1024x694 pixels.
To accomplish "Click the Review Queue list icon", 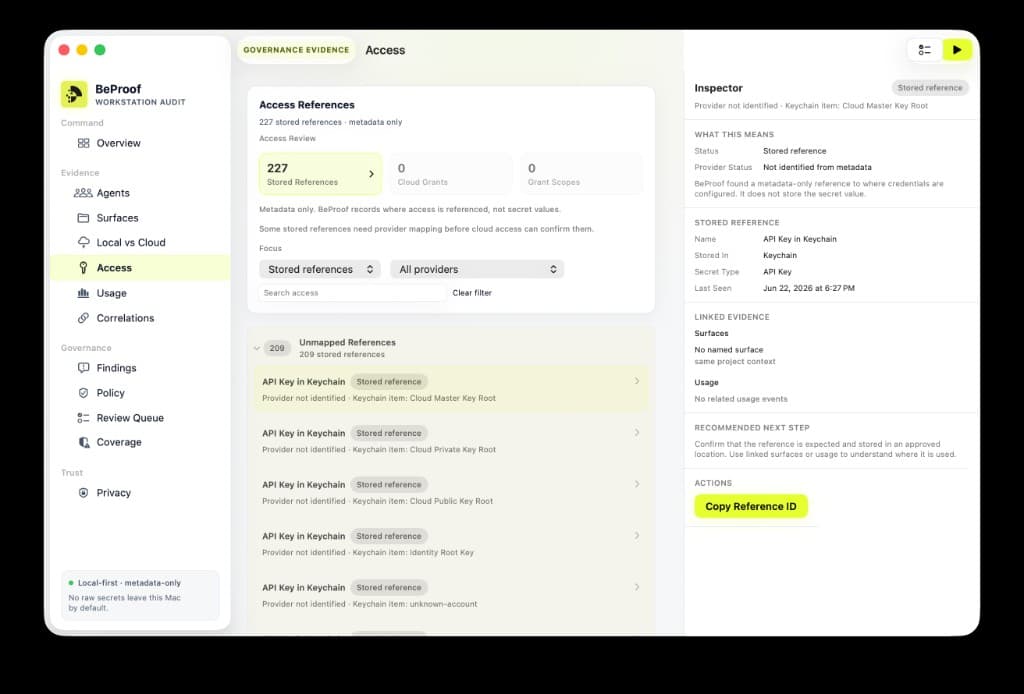I will coord(83,418).
